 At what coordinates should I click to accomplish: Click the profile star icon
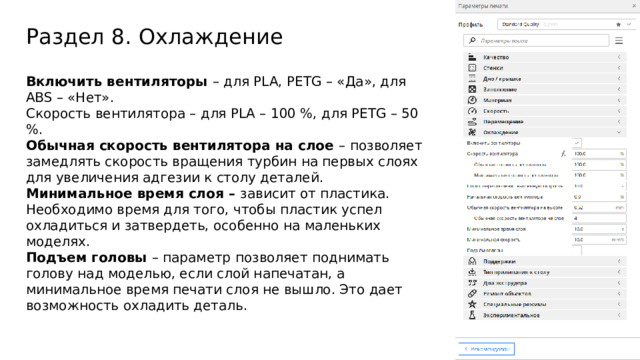point(618,24)
